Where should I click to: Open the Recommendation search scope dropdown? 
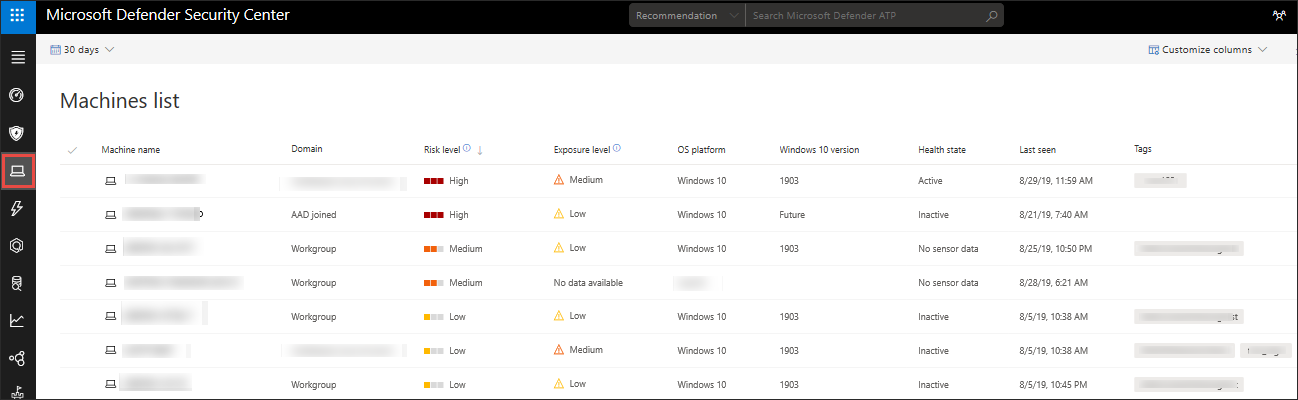click(687, 16)
